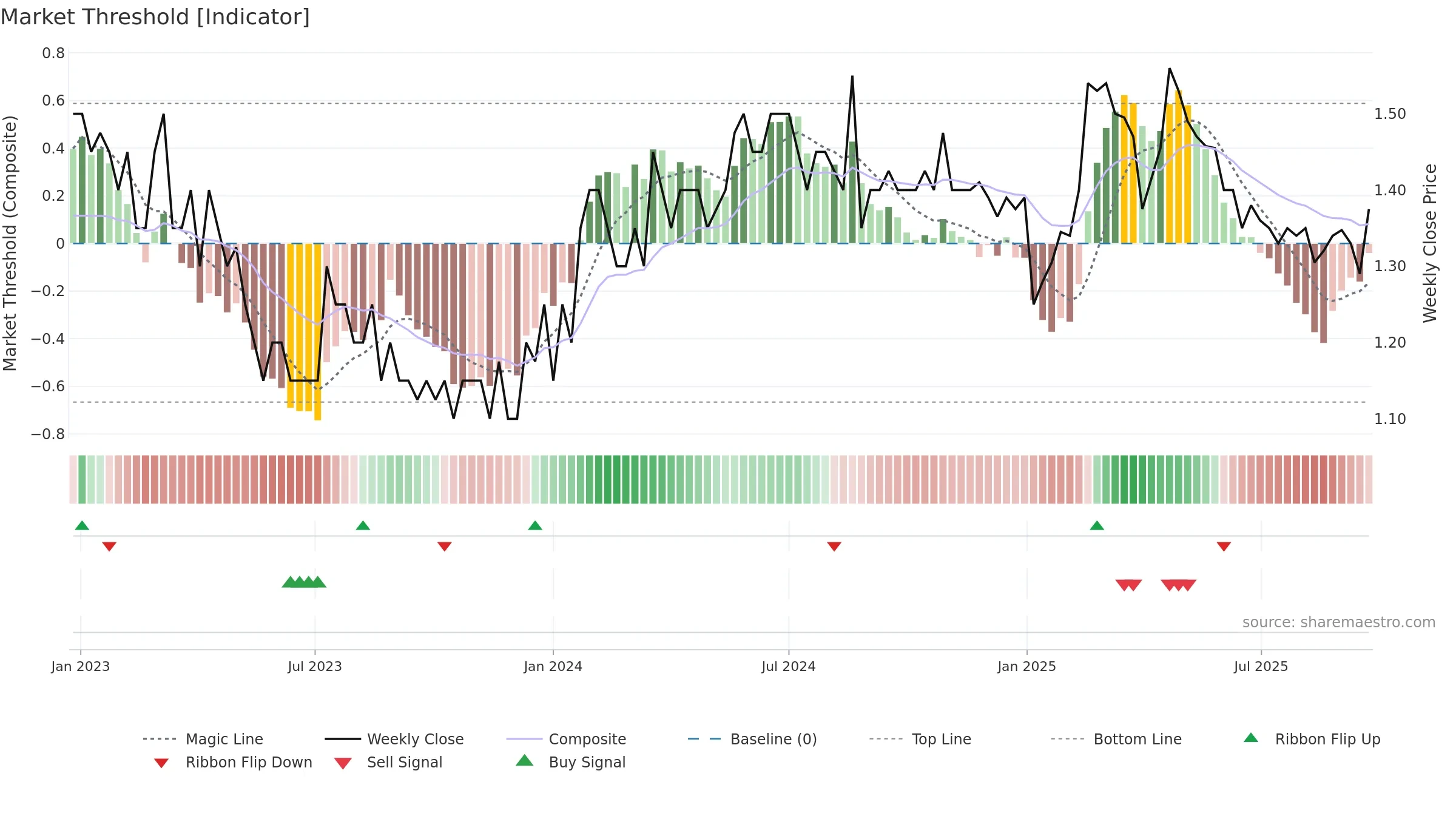This screenshot has width=1456, height=819.
Task: Click the yellow bar at the 2025 composite peak
Action: pos(1178,167)
